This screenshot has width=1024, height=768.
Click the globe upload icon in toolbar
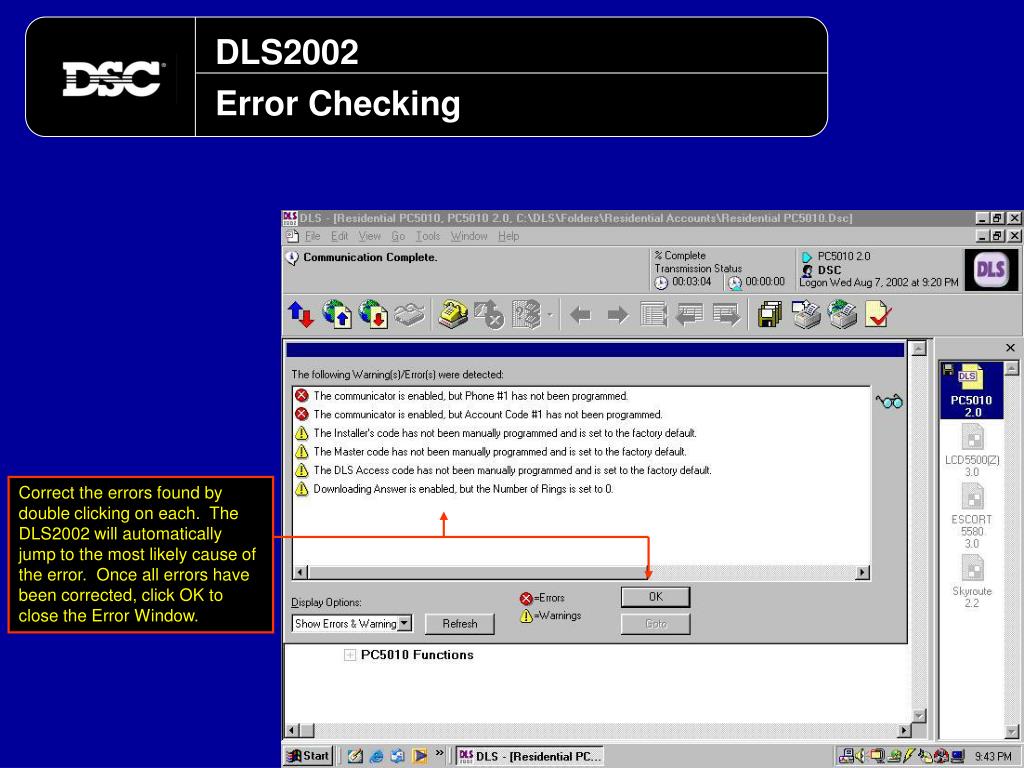[337, 314]
